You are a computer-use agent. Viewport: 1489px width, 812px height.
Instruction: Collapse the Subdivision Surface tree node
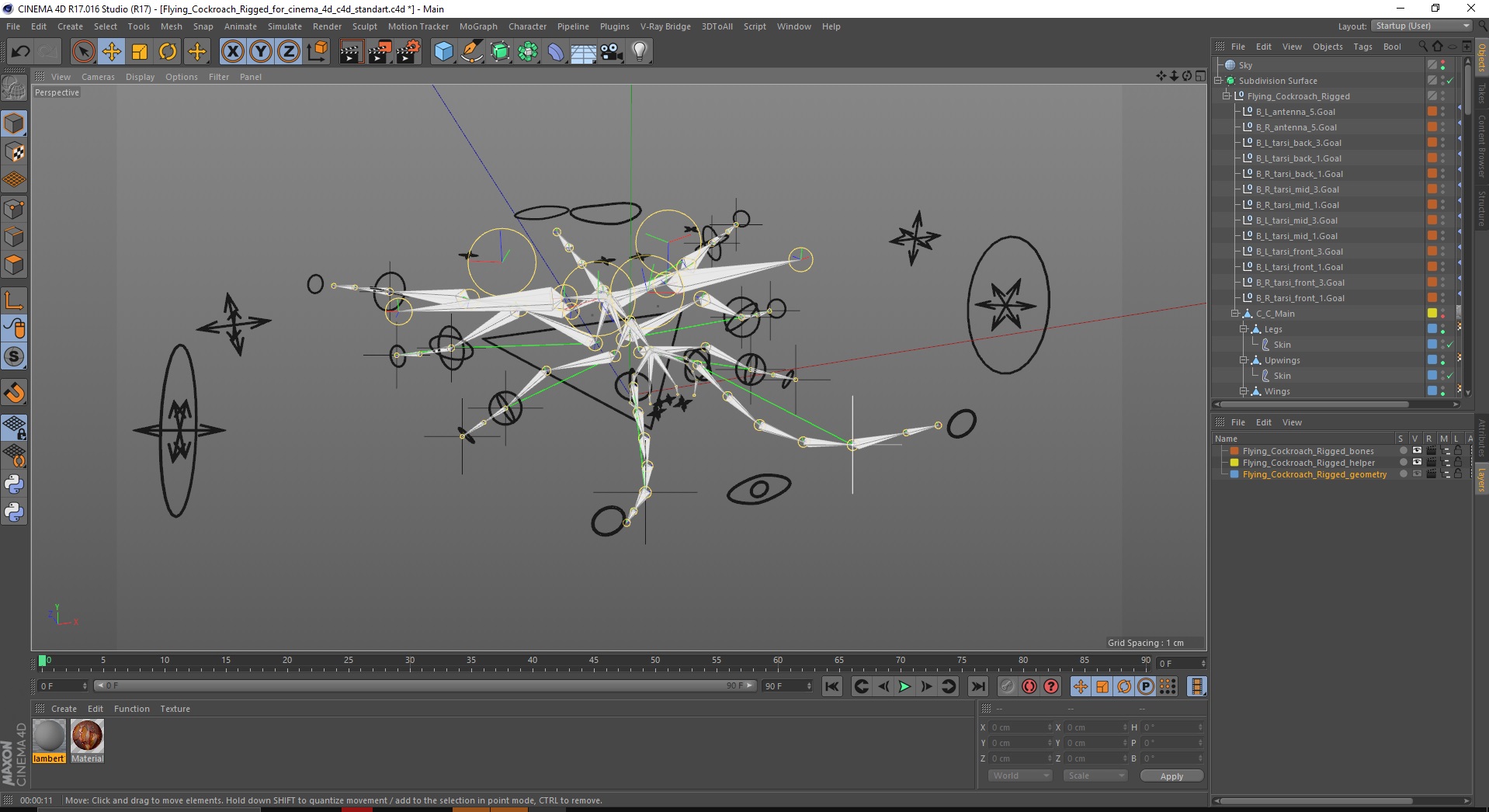click(1218, 81)
